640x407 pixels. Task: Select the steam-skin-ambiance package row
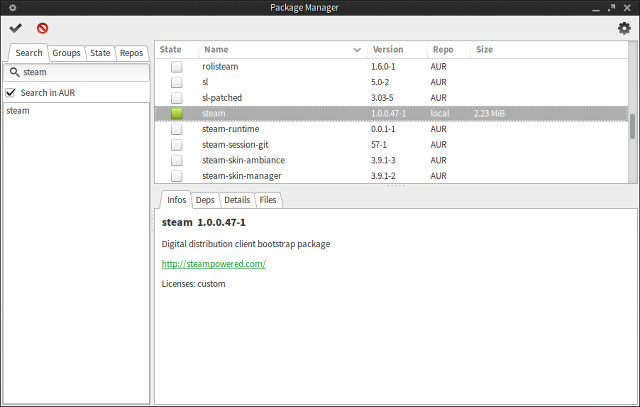pyautogui.click(x=391, y=160)
